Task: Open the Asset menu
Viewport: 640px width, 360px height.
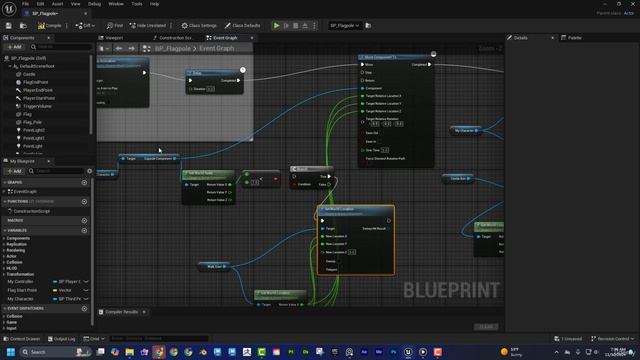Action: [57, 4]
